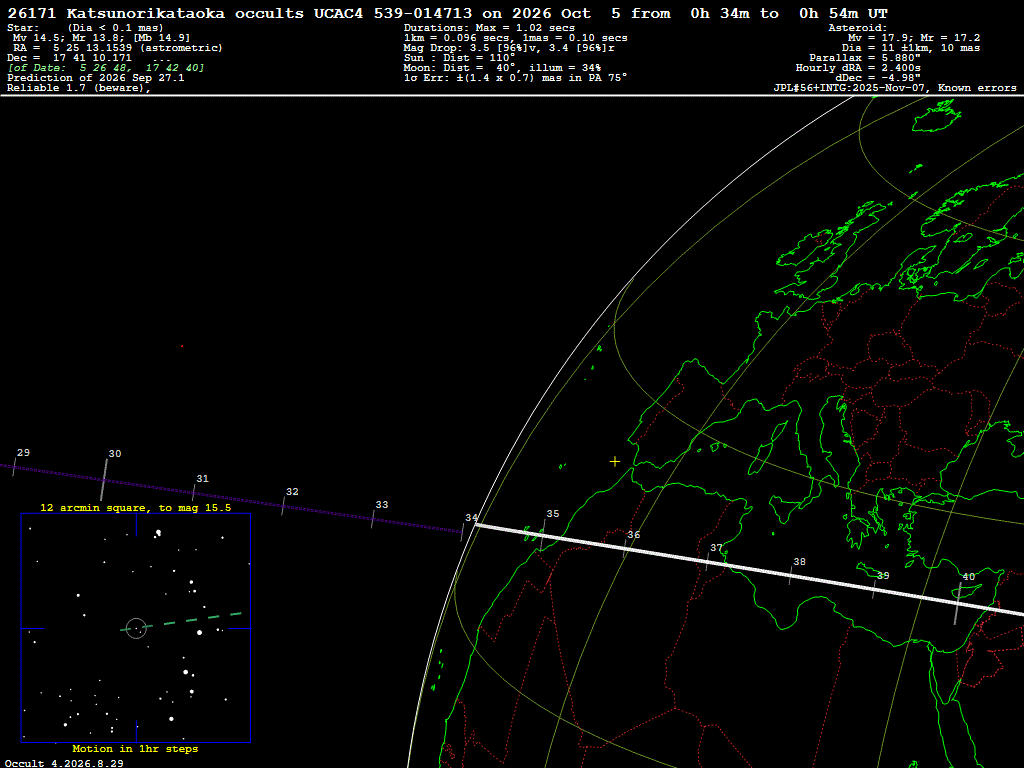Click the minute 32 tick on dotted path
The width and height of the screenshot is (1024, 768).
[x=283, y=505]
